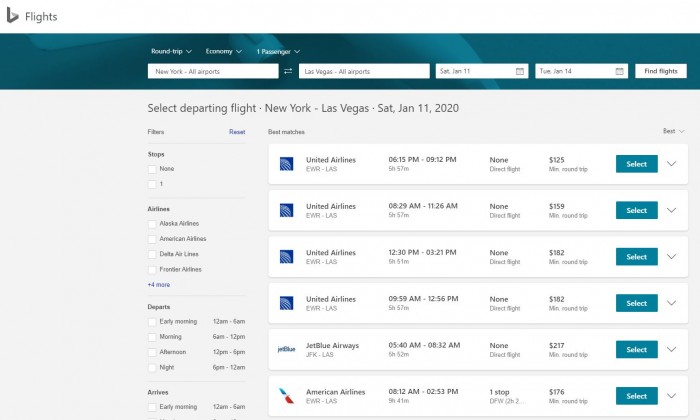This screenshot has height=420, width=700.
Task: Open the Economy class dropdown
Action: [x=224, y=51]
